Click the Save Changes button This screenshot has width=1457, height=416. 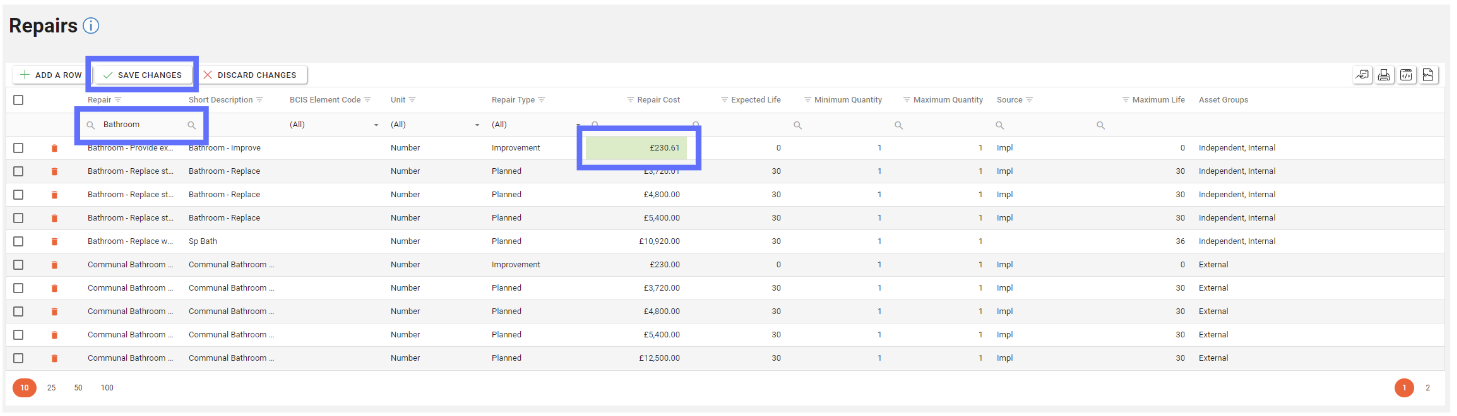pos(142,75)
